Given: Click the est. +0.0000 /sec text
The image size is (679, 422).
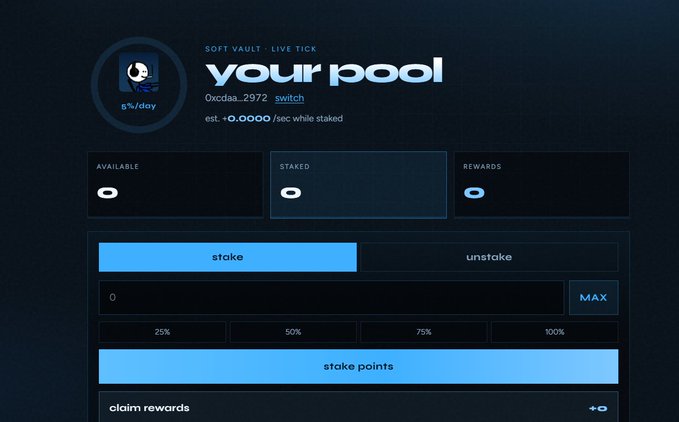Looking at the screenshot, I should pos(274,119).
